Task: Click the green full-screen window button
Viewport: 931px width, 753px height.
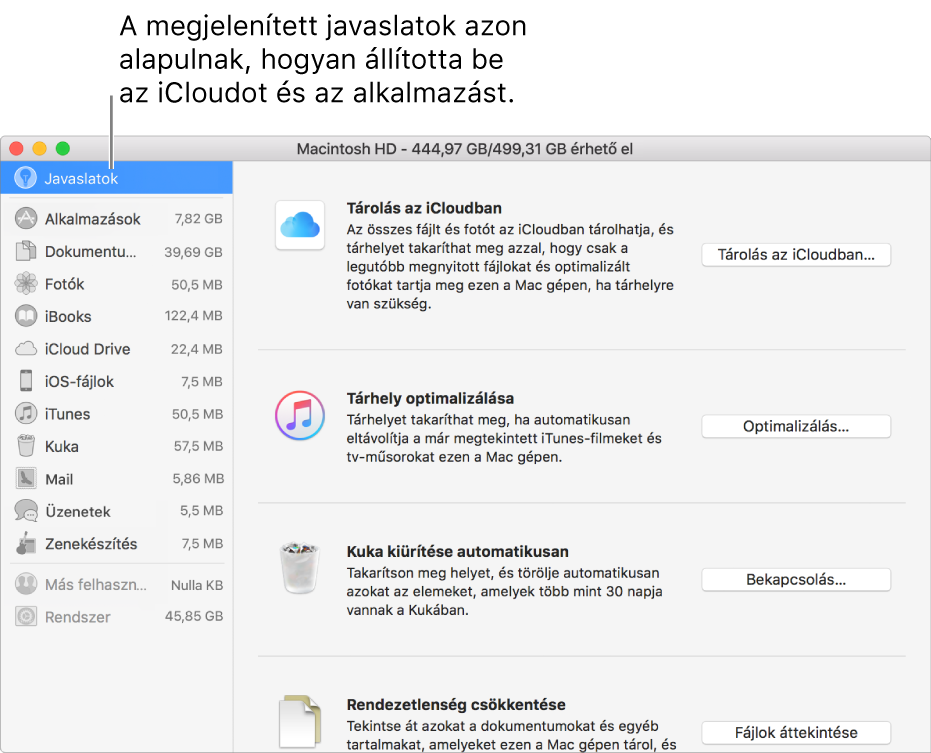Action: pos(63,148)
